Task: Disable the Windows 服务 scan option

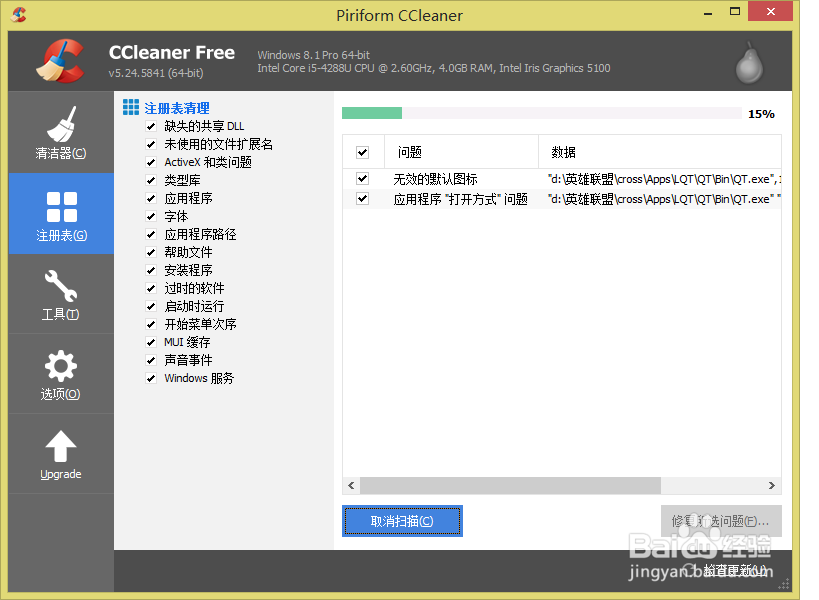Action: pyautogui.click(x=150, y=377)
